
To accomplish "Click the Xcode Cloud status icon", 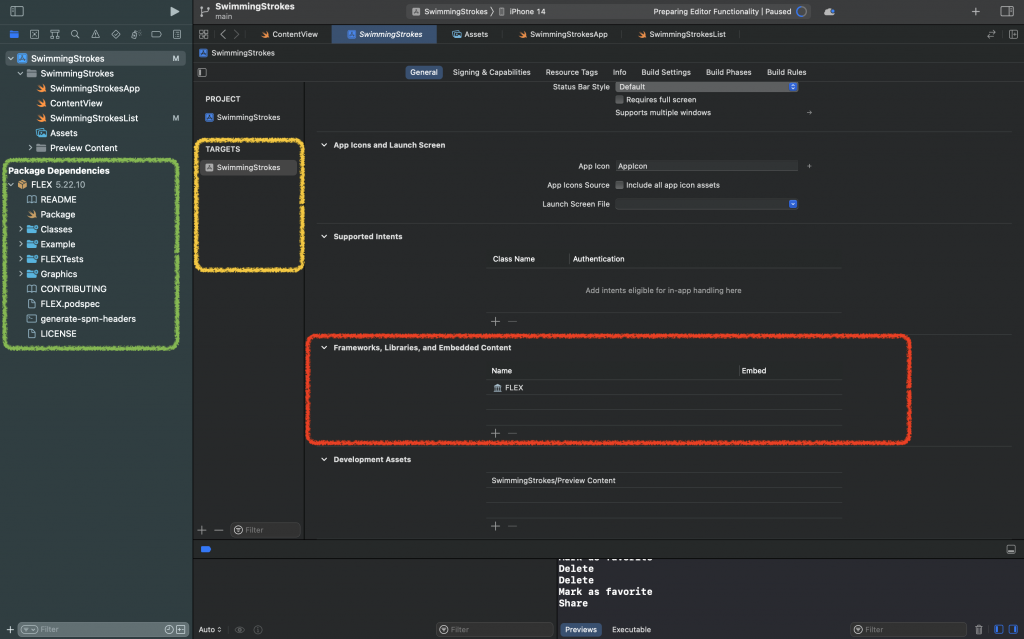I will click(829, 12).
